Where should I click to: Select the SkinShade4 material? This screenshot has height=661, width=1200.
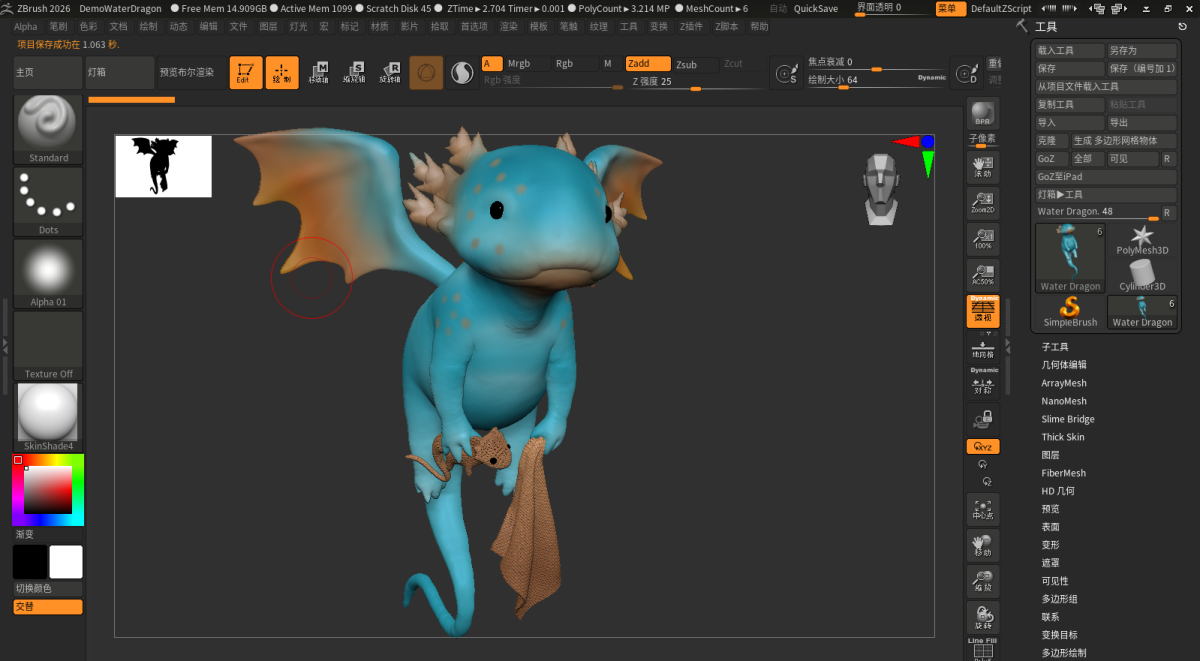click(x=46, y=412)
